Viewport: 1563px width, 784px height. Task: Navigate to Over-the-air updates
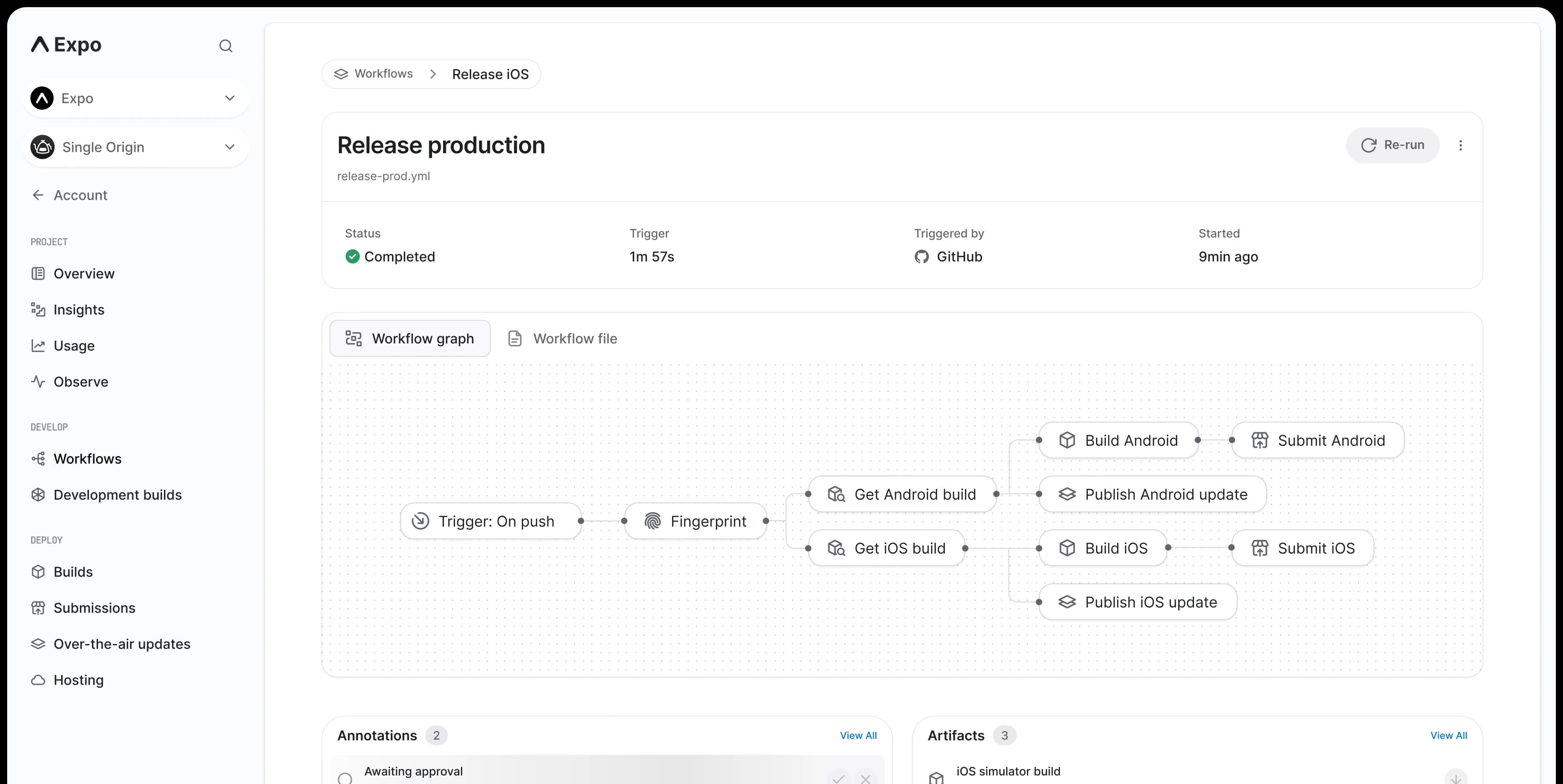110,644
